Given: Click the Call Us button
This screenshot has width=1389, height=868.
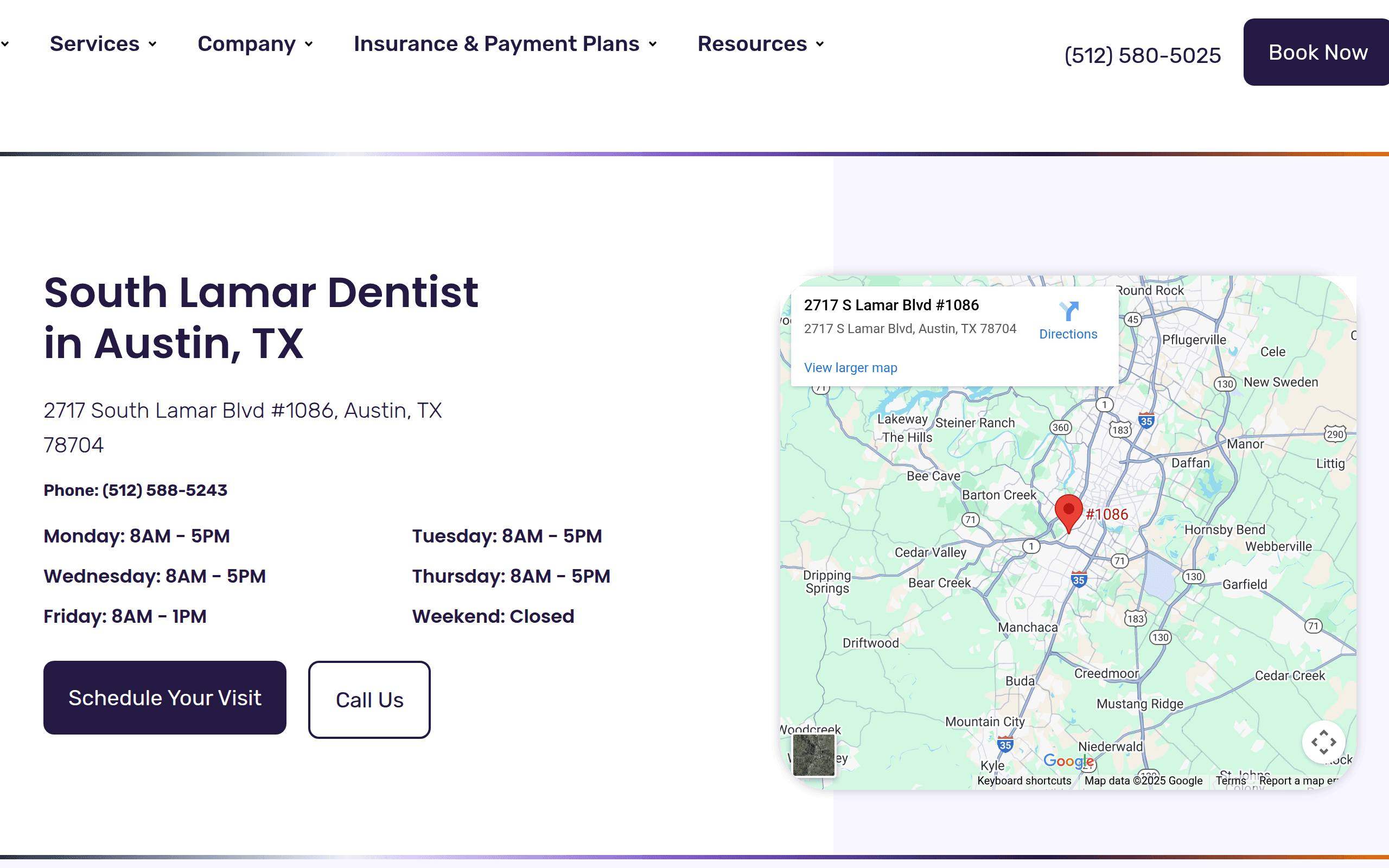Looking at the screenshot, I should pyautogui.click(x=369, y=699).
